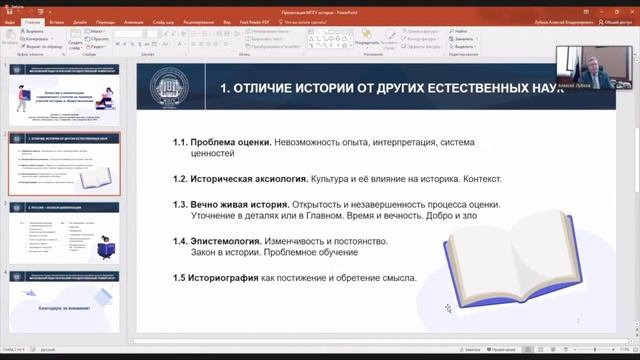640x360 pixels.
Task: Select slide 3 thumbnail in panel
Action: (x=64, y=233)
